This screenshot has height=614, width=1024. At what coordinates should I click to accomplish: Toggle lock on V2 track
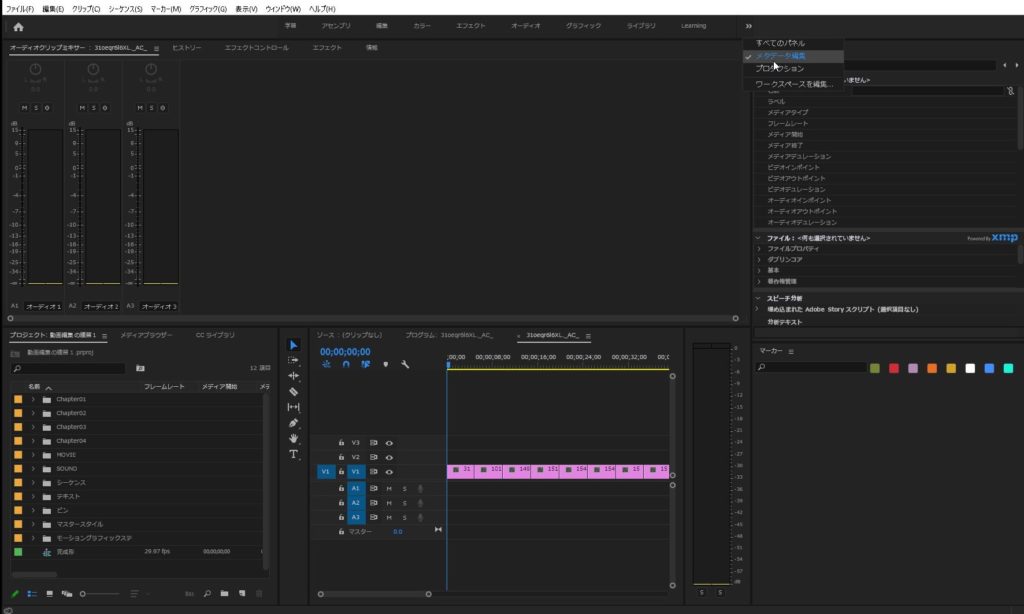coord(341,457)
